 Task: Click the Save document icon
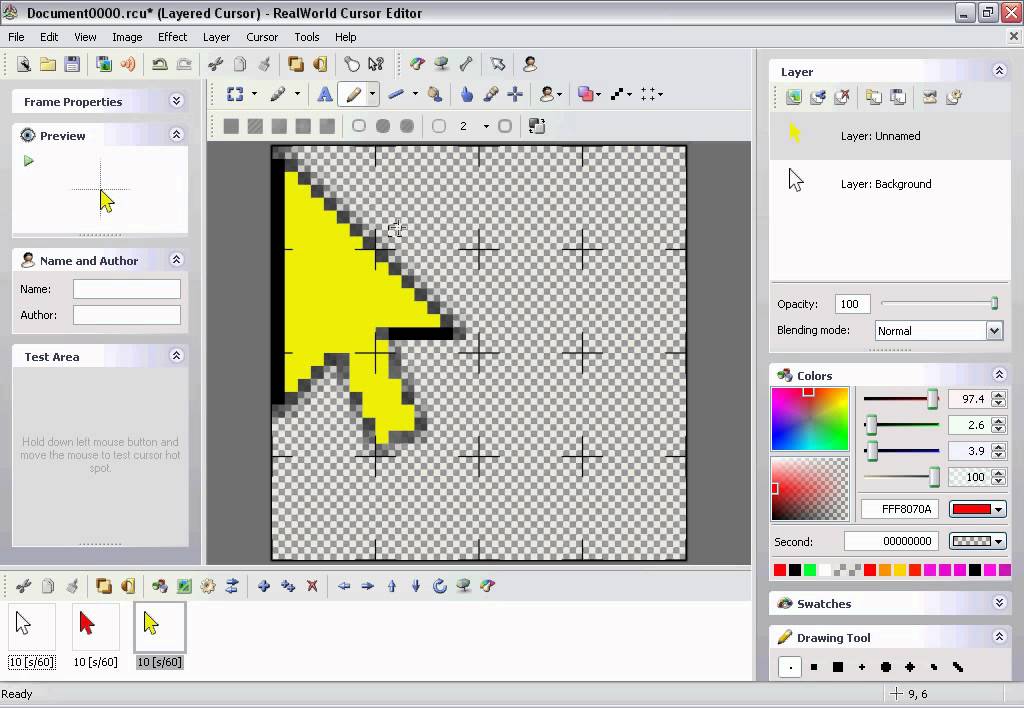point(72,63)
